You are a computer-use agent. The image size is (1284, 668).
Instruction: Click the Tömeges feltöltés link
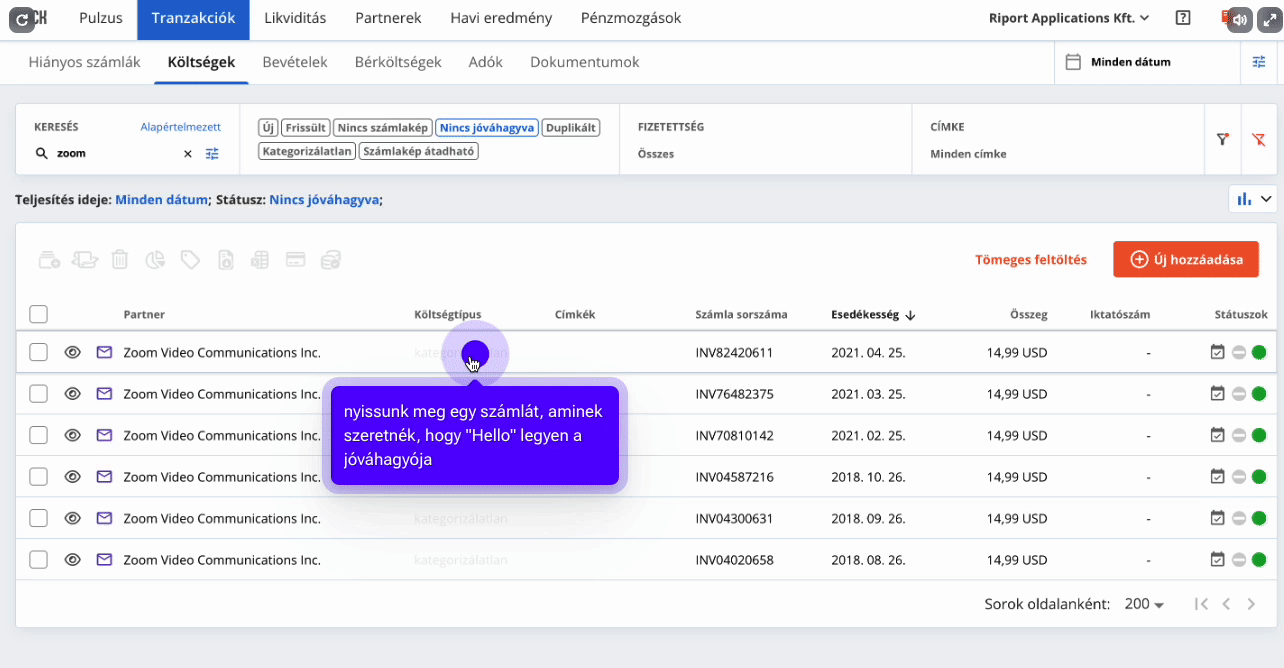(1031, 260)
